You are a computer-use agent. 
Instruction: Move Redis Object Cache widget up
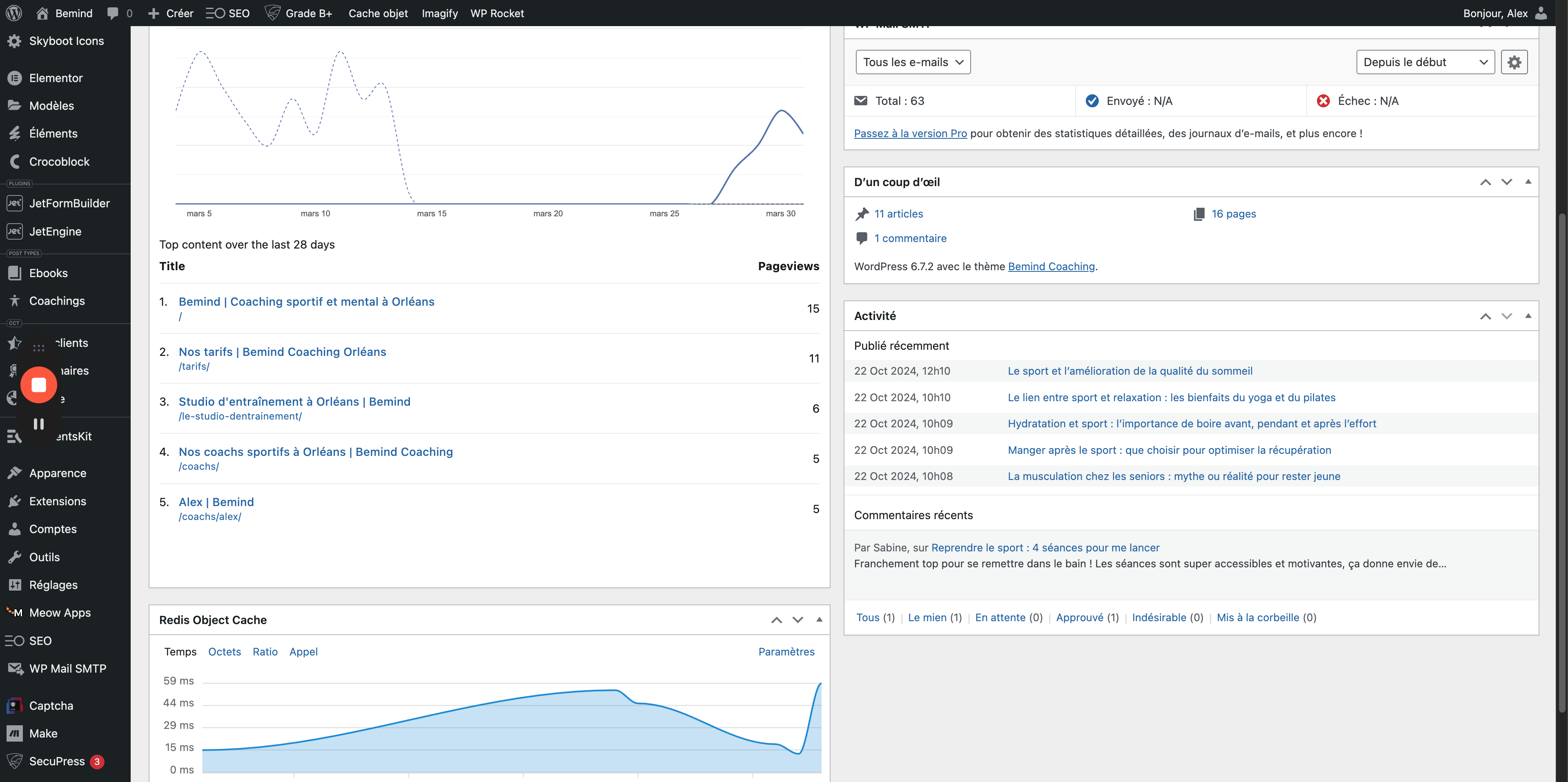coord(776,620)
